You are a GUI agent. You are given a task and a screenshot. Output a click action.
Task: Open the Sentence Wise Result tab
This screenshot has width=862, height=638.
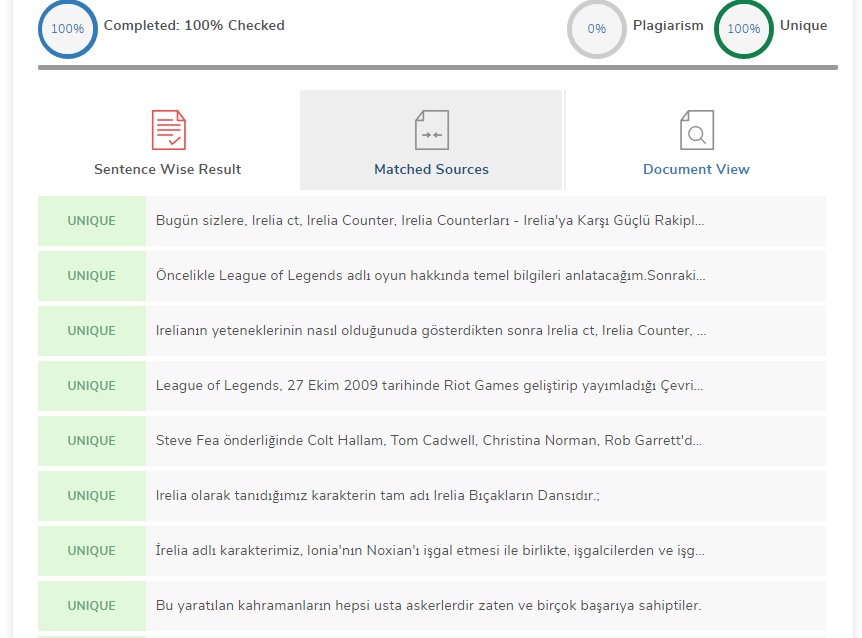point(168,169)
